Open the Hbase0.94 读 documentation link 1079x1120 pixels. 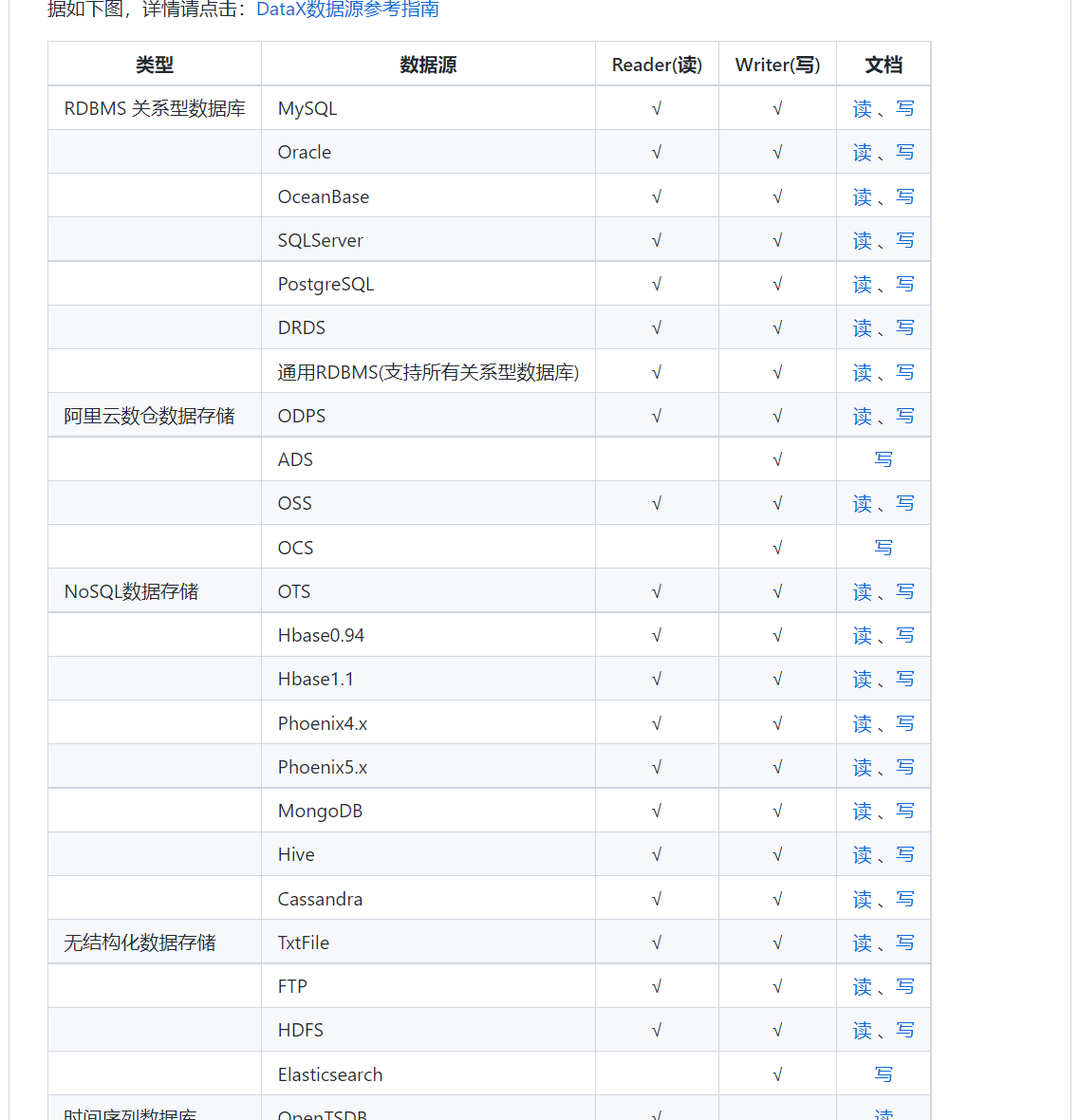coord(863,635)
